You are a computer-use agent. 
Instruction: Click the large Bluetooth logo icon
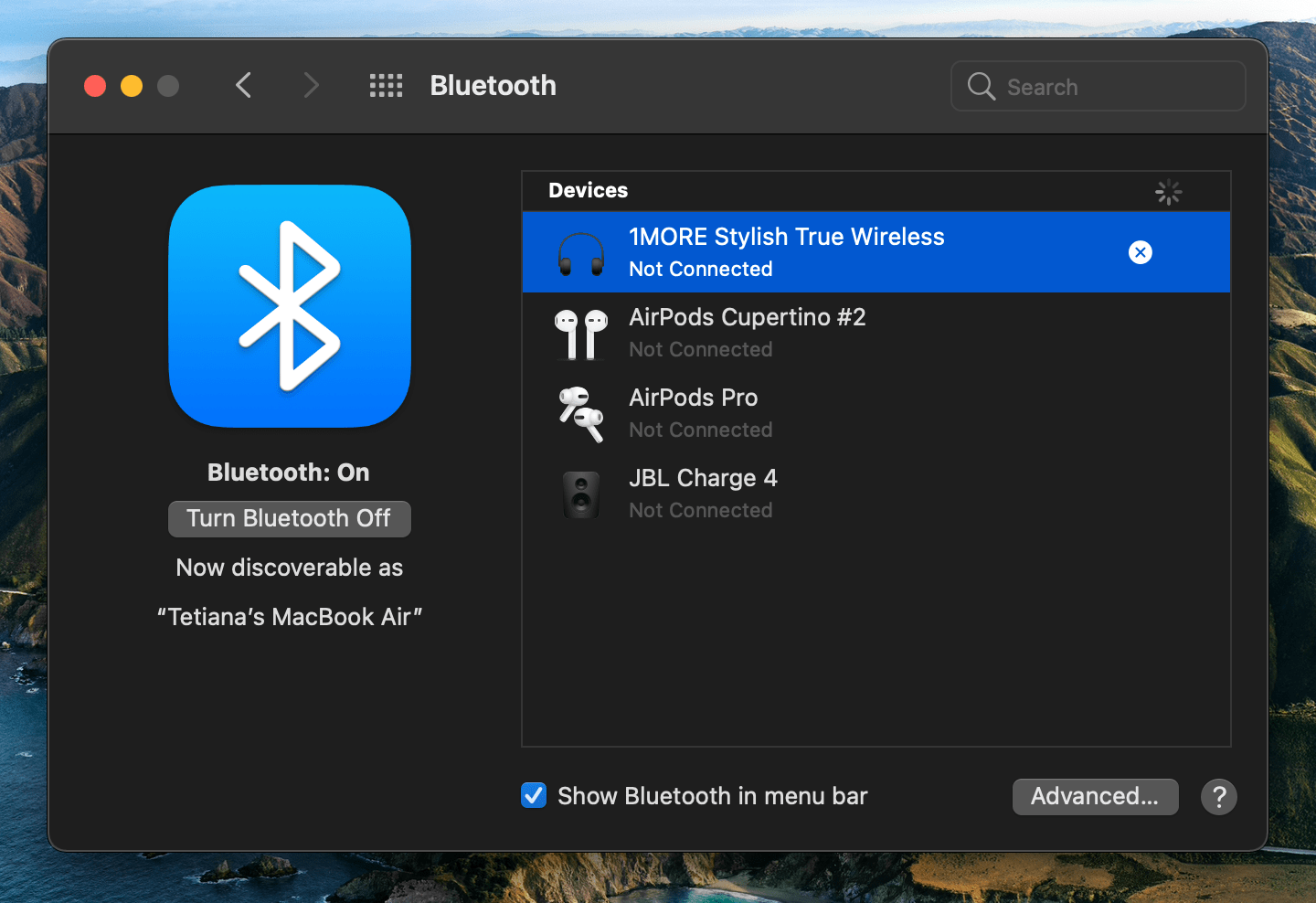(x=290, y=306)
